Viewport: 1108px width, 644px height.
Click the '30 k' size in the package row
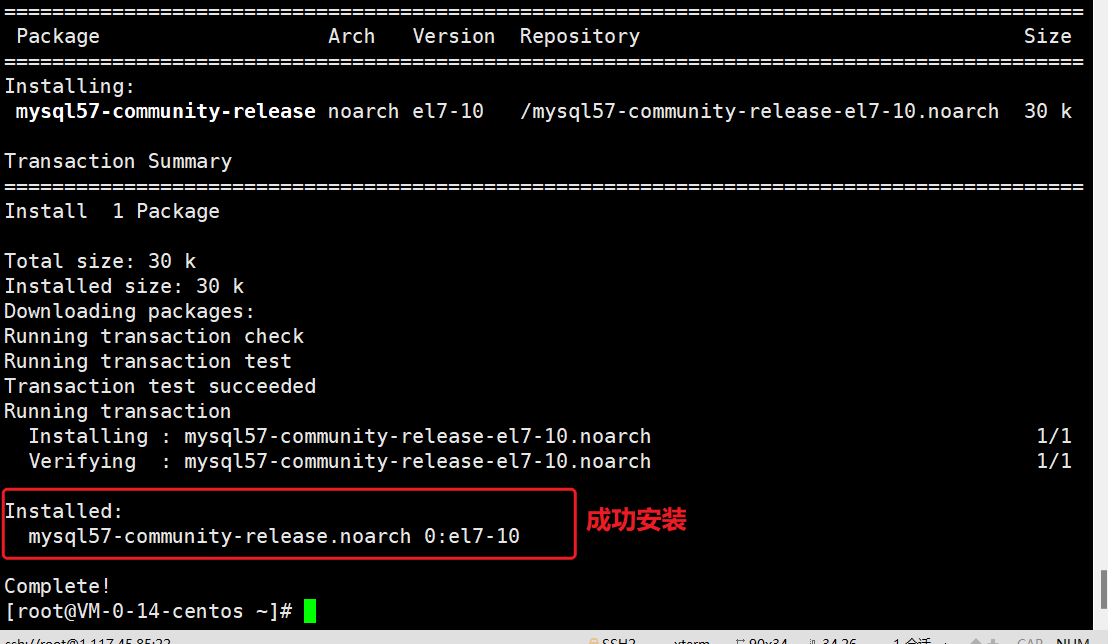(x=1047, y=112)
